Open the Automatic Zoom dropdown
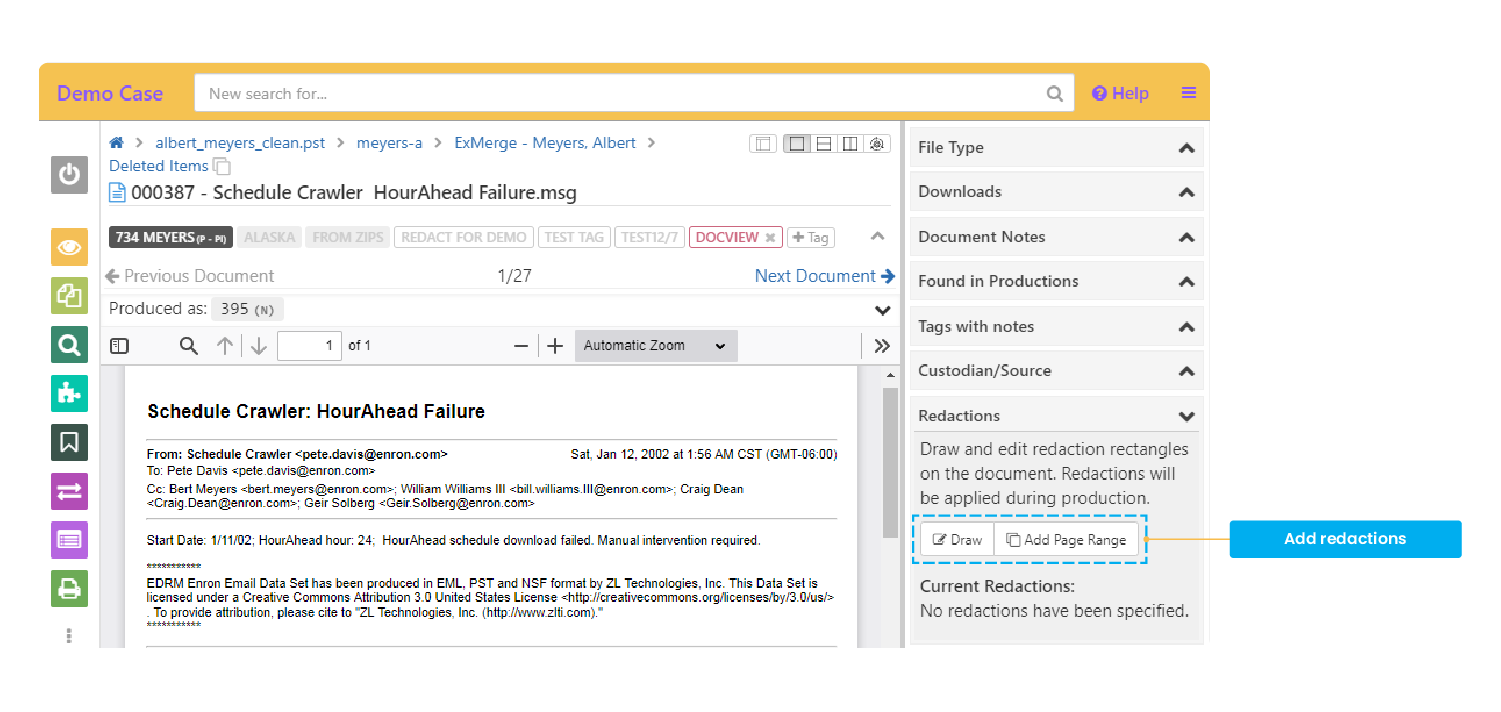The image size is (1501, 712). pos(655,346)
